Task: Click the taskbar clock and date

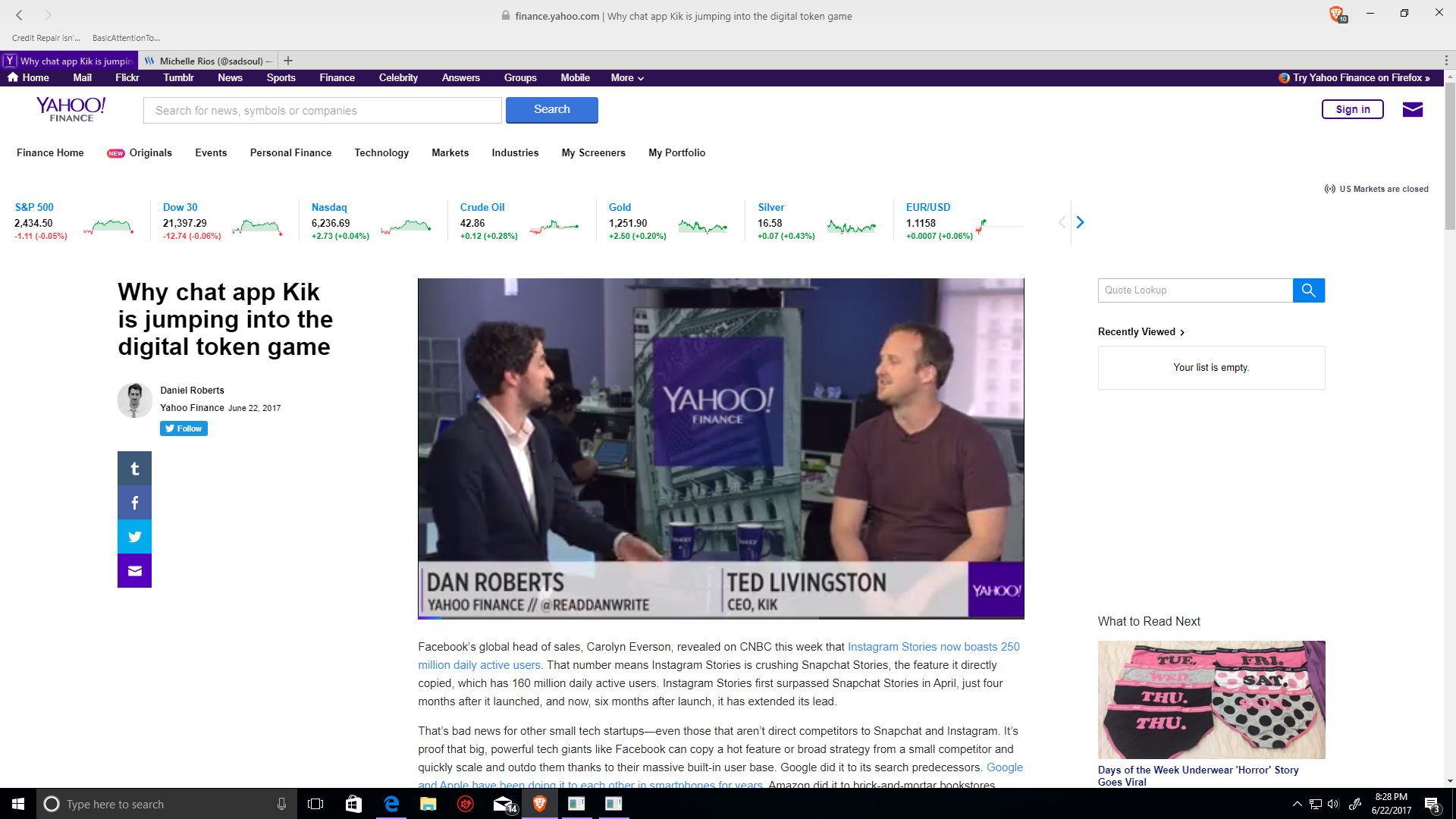Action: point(1391,804)
